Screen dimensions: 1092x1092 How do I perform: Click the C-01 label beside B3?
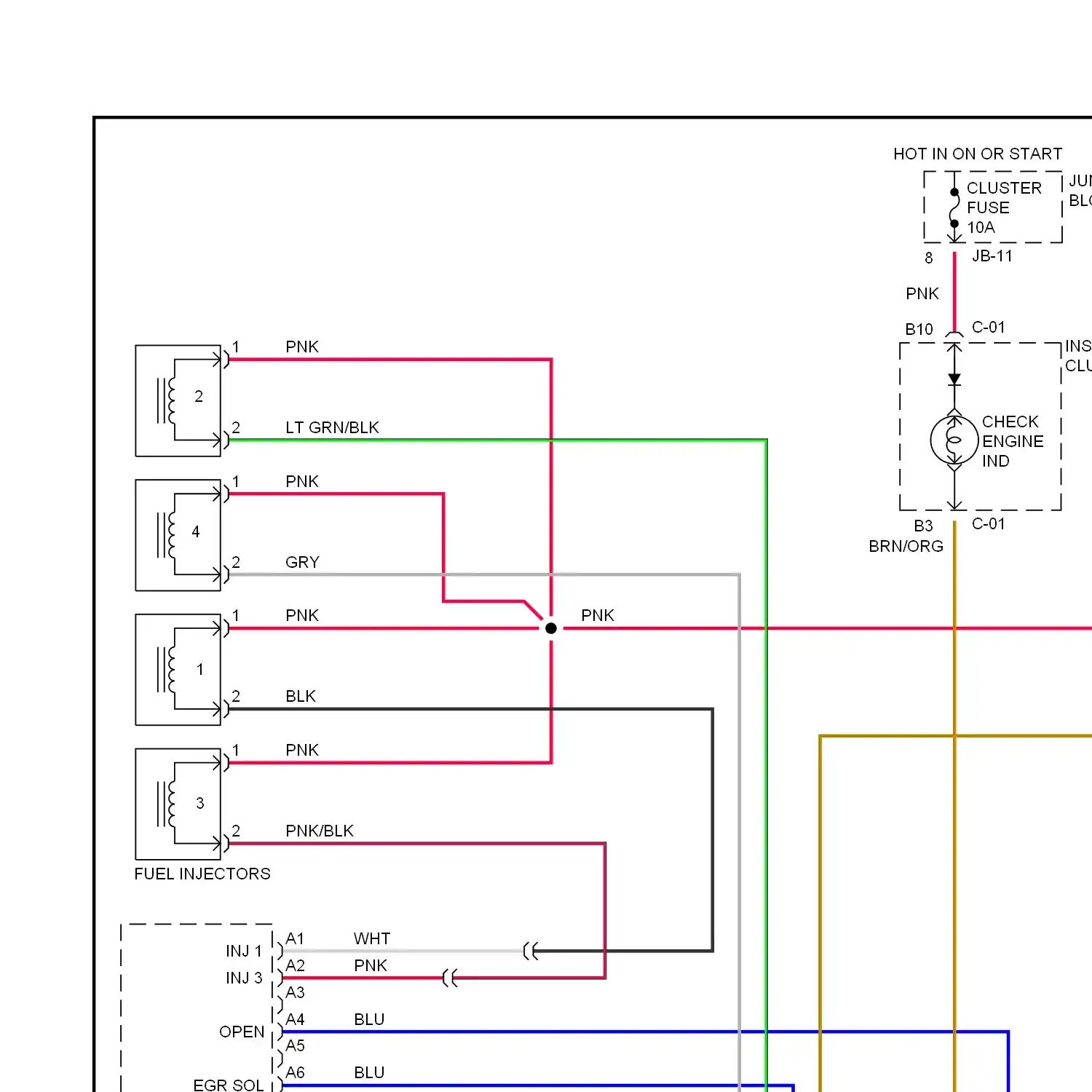click(x=989, y=524)
